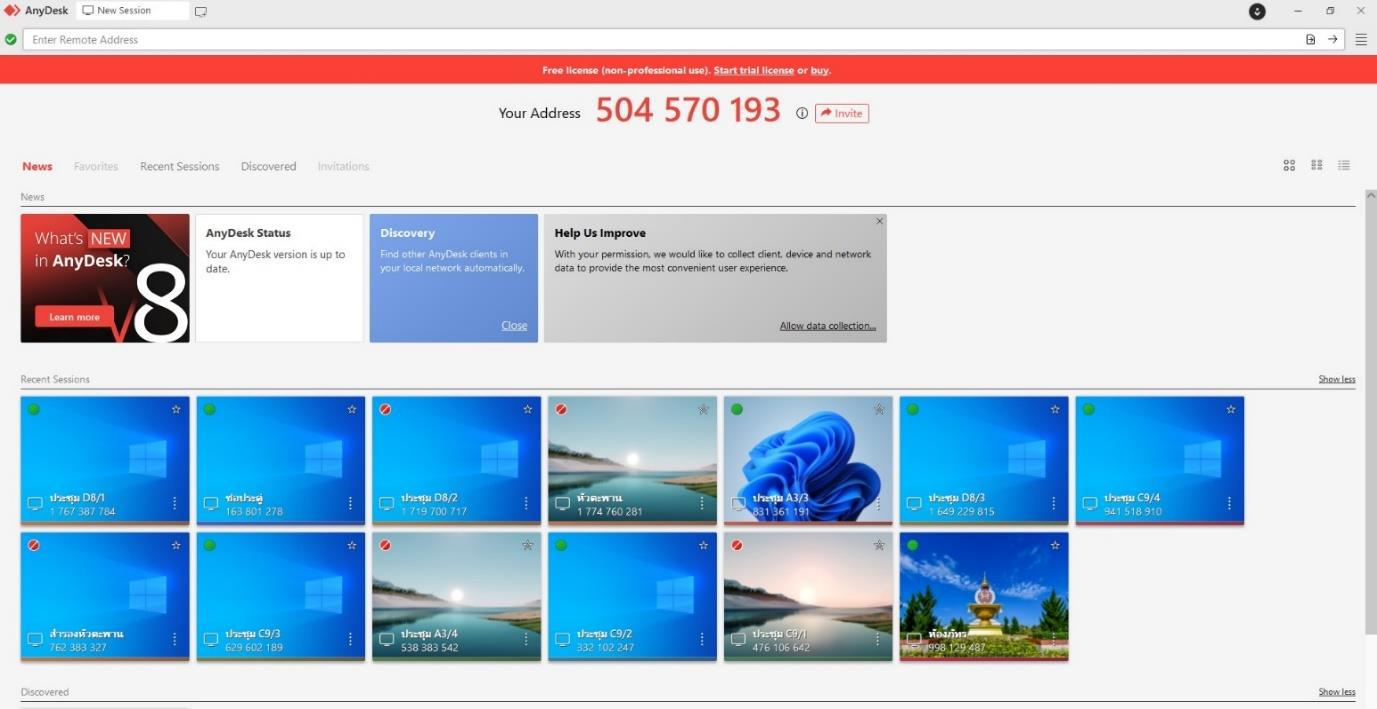Go to the Discovered tab
The image size is (1377, 709).
pos(269,166)
